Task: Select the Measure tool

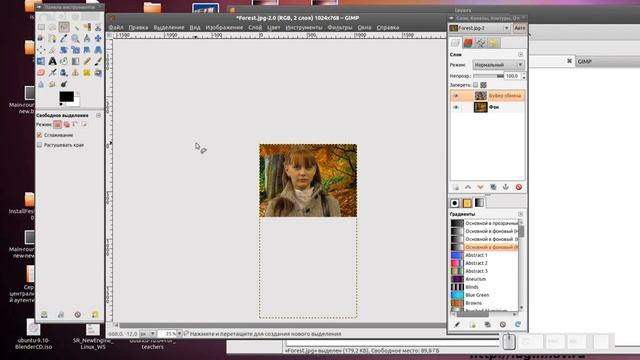Action: [87, 38]
